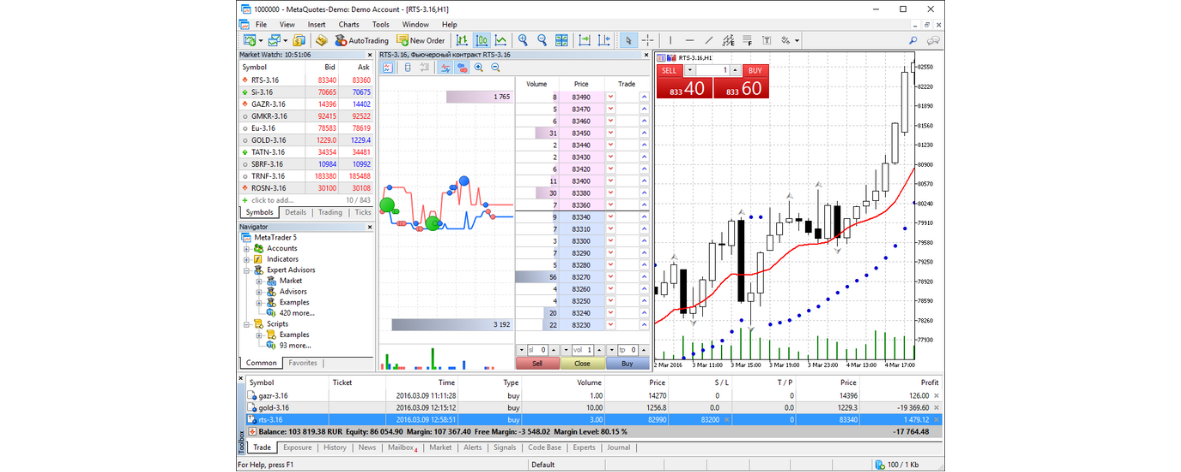Open the Charts menu
This screenshot has width=1181, height=472.
pos(349,24)
